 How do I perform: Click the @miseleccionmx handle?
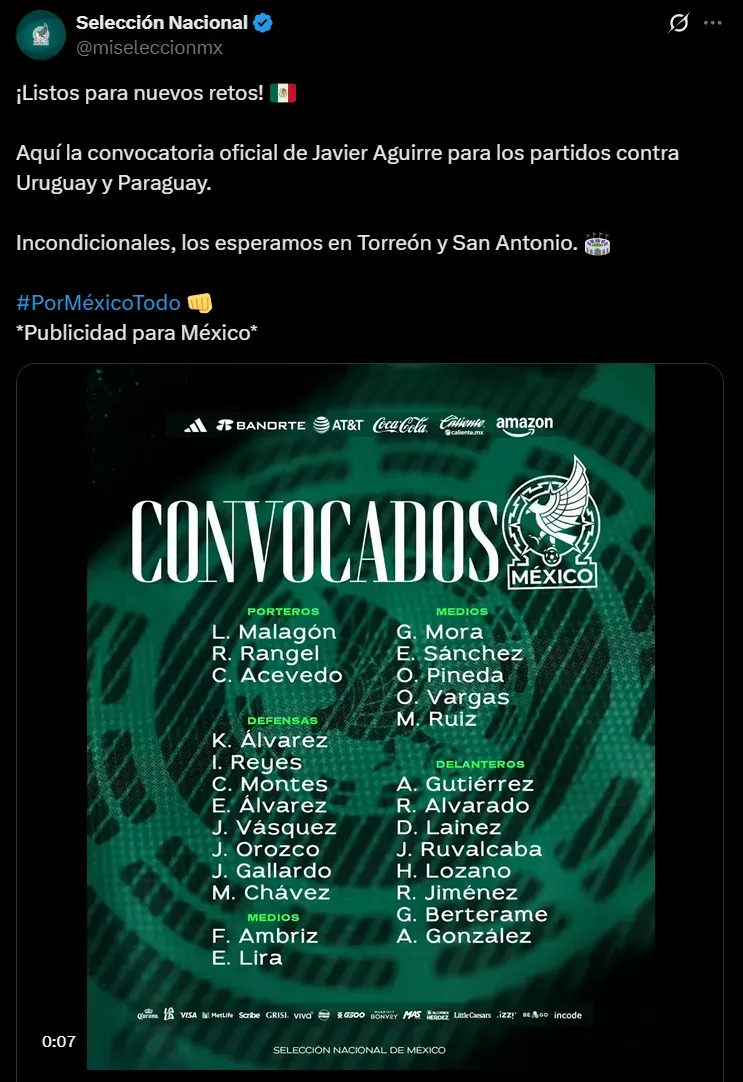(x=149, y=47)
